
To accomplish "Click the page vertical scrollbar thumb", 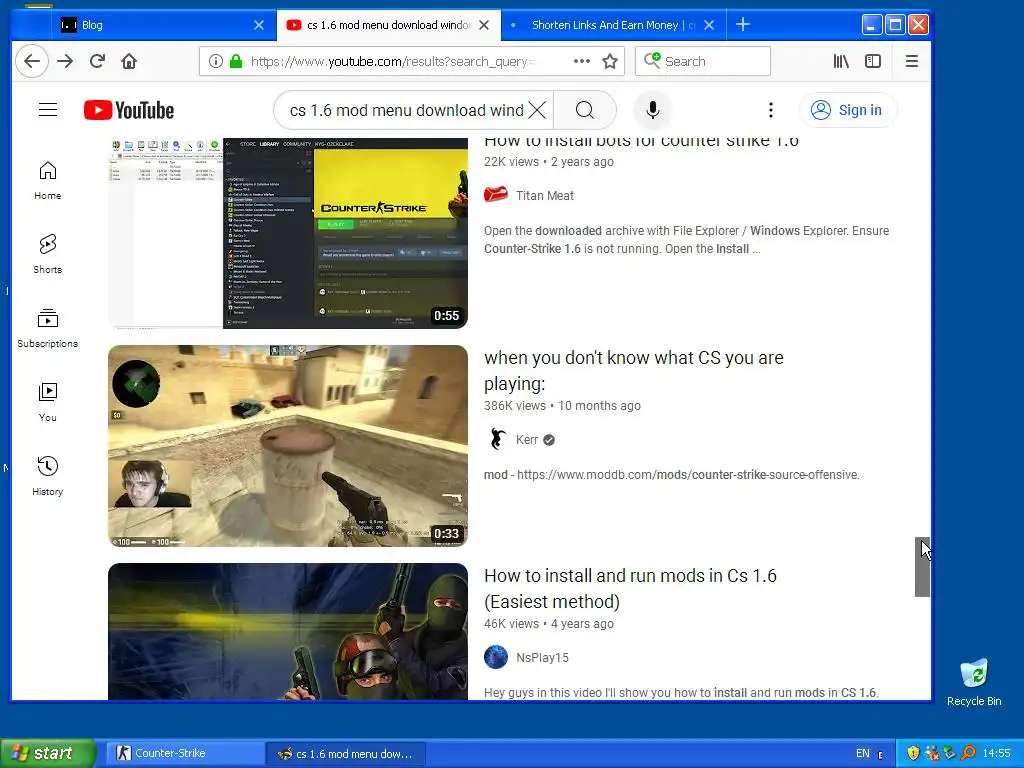I will 922,567.
